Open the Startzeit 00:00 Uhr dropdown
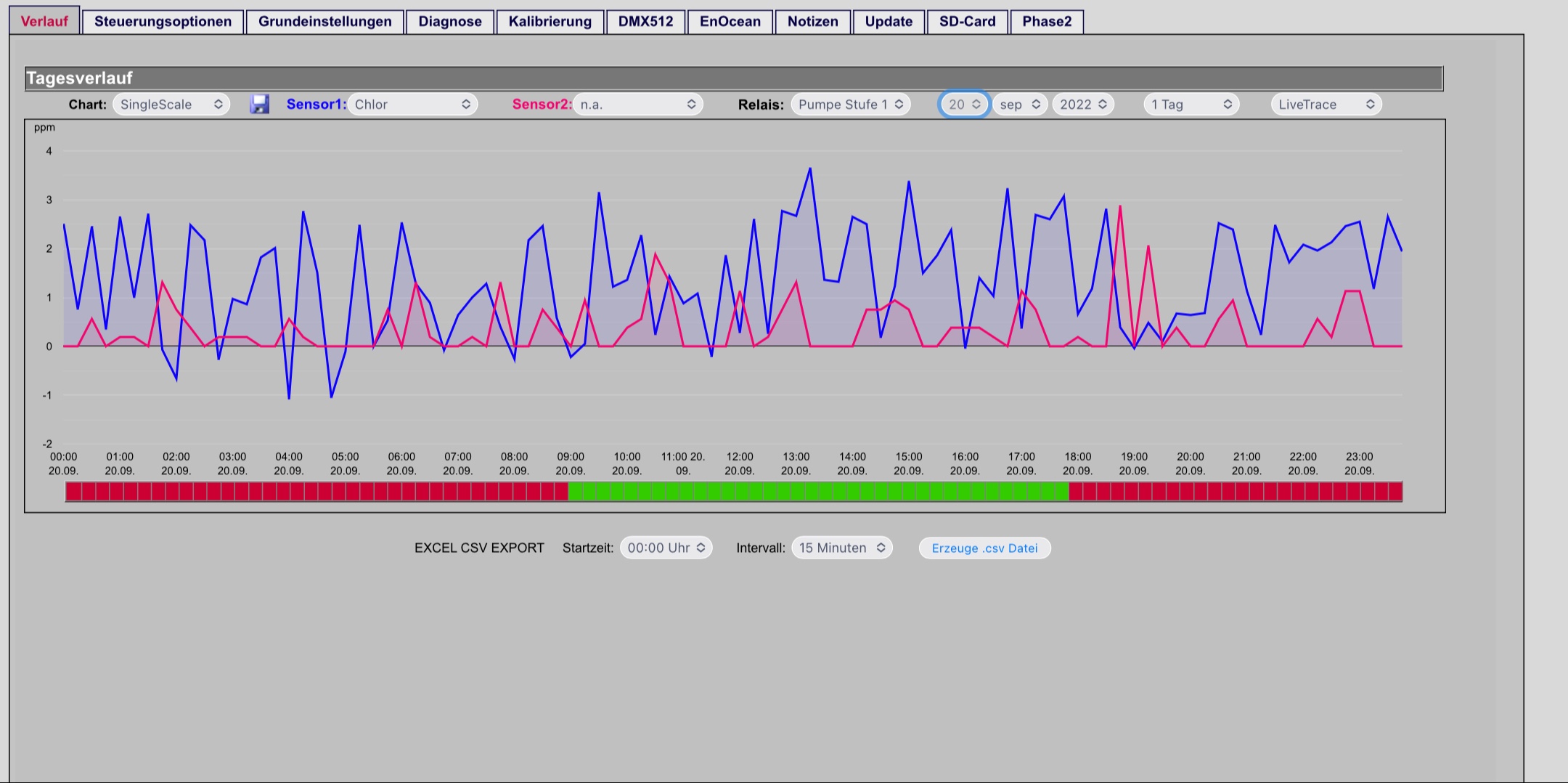 pyautogui.click(x=666, y=548)
